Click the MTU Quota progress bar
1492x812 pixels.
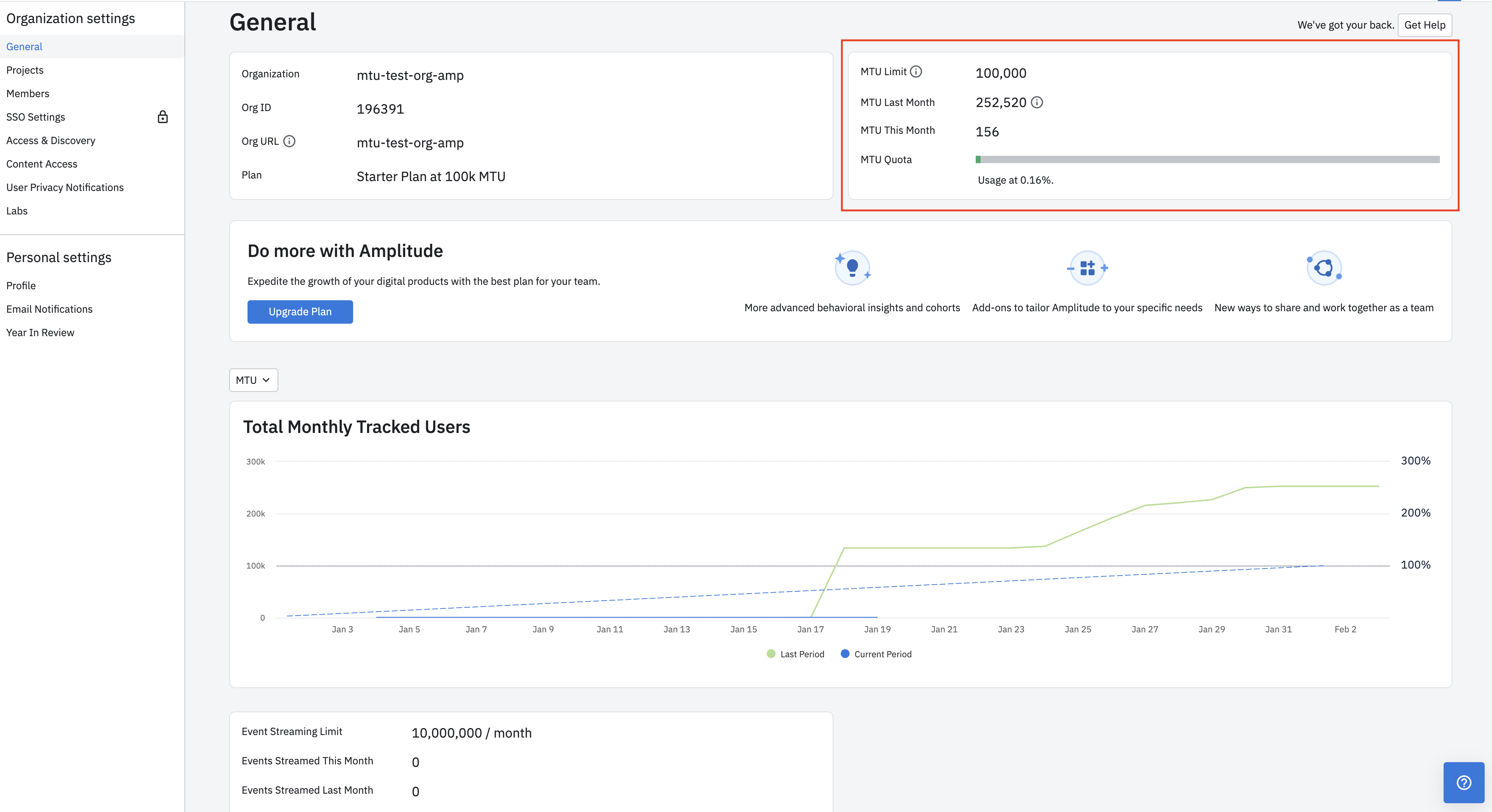pyautogui.click(x=1207, y=159)
